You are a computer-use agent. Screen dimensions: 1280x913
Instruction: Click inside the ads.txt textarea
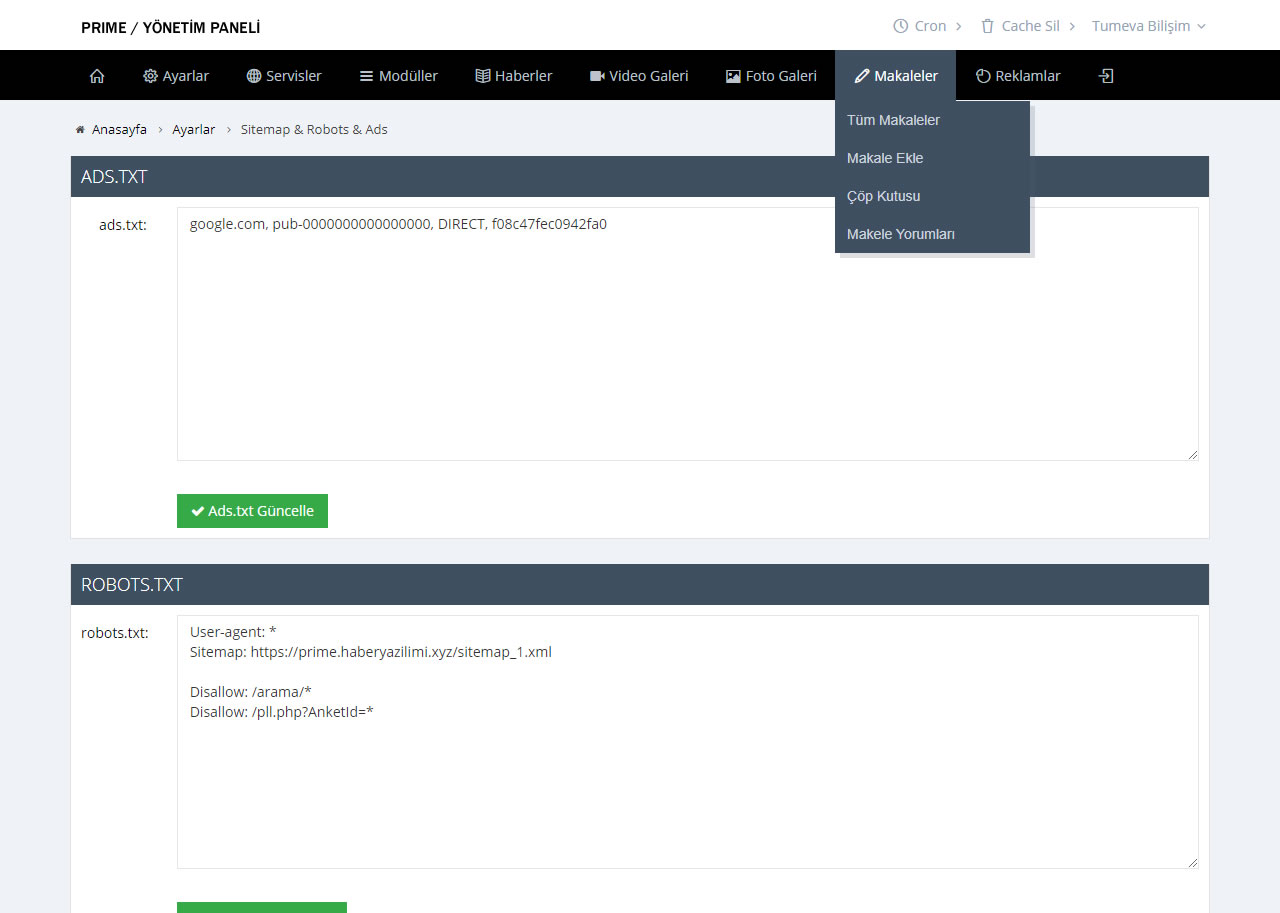pyautogui.click(x=688, y=334)
